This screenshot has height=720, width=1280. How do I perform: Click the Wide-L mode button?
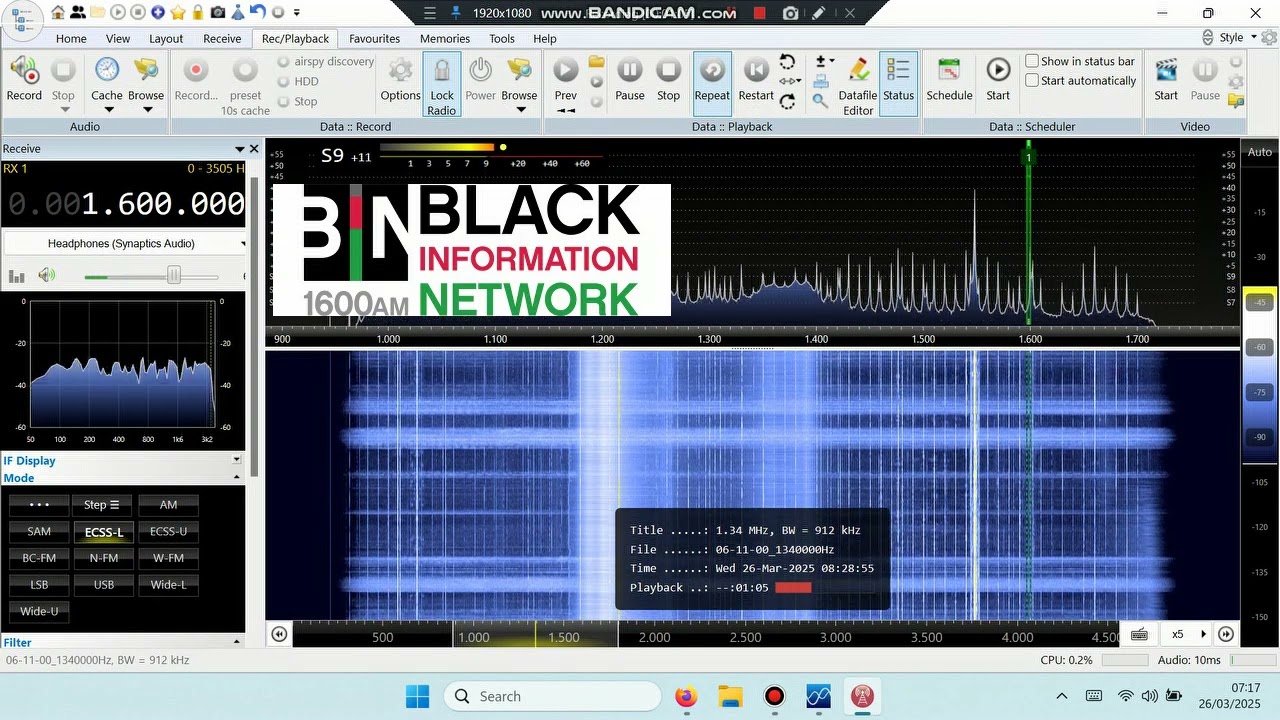(168, 584)
